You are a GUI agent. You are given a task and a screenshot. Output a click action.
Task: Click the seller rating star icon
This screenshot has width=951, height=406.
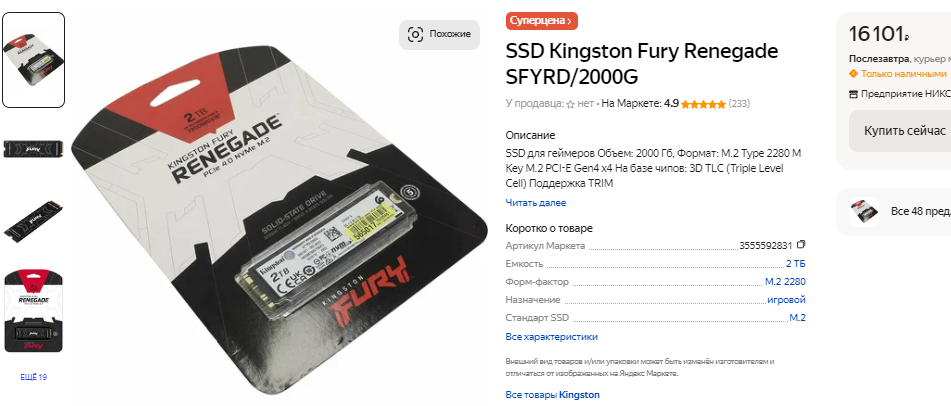[570, 104]
